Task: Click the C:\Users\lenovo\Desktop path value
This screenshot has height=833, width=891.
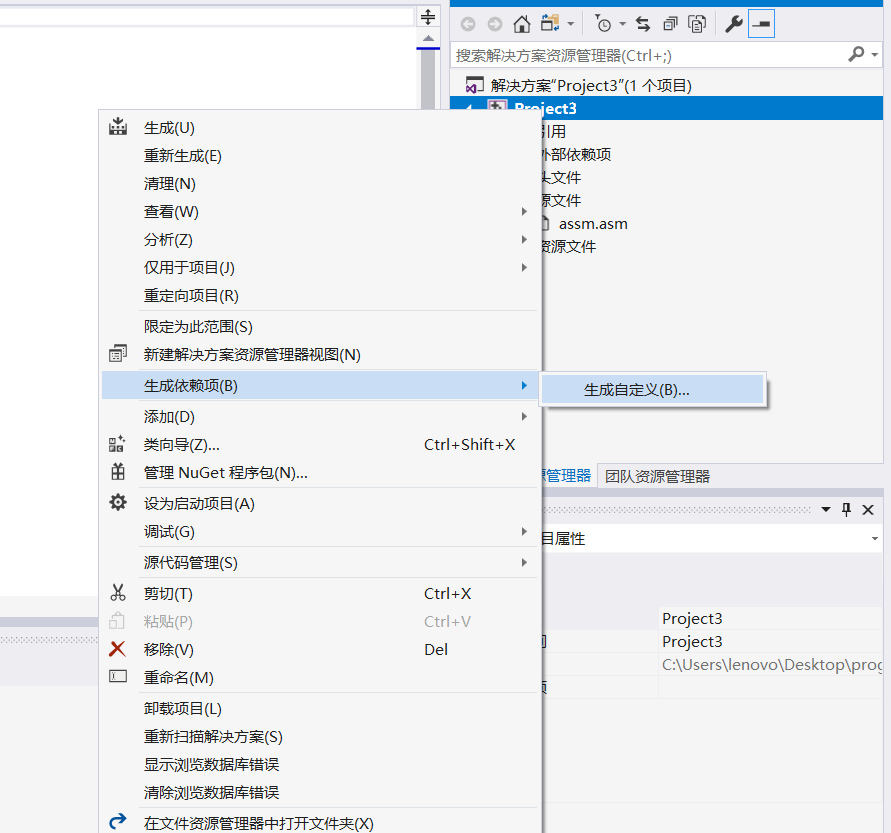Action: 772,664
